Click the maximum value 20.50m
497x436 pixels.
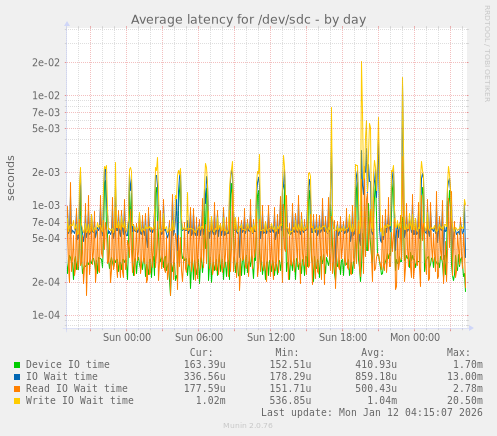coord(465,400)
